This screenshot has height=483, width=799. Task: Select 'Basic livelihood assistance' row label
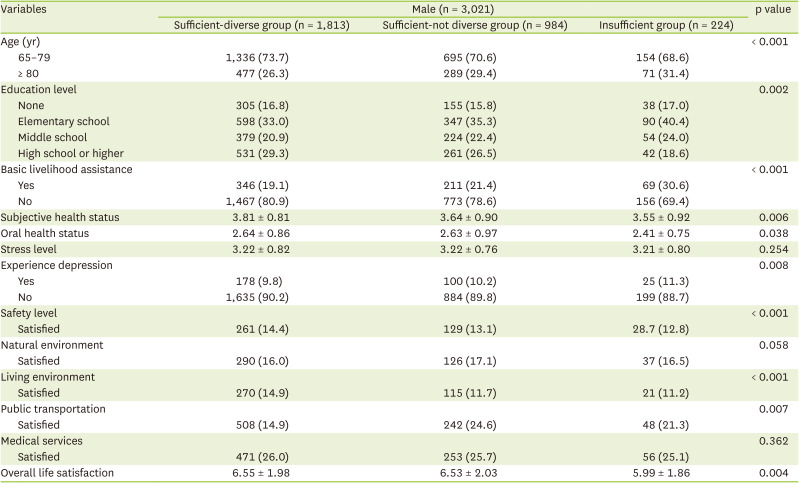[66, 170]
